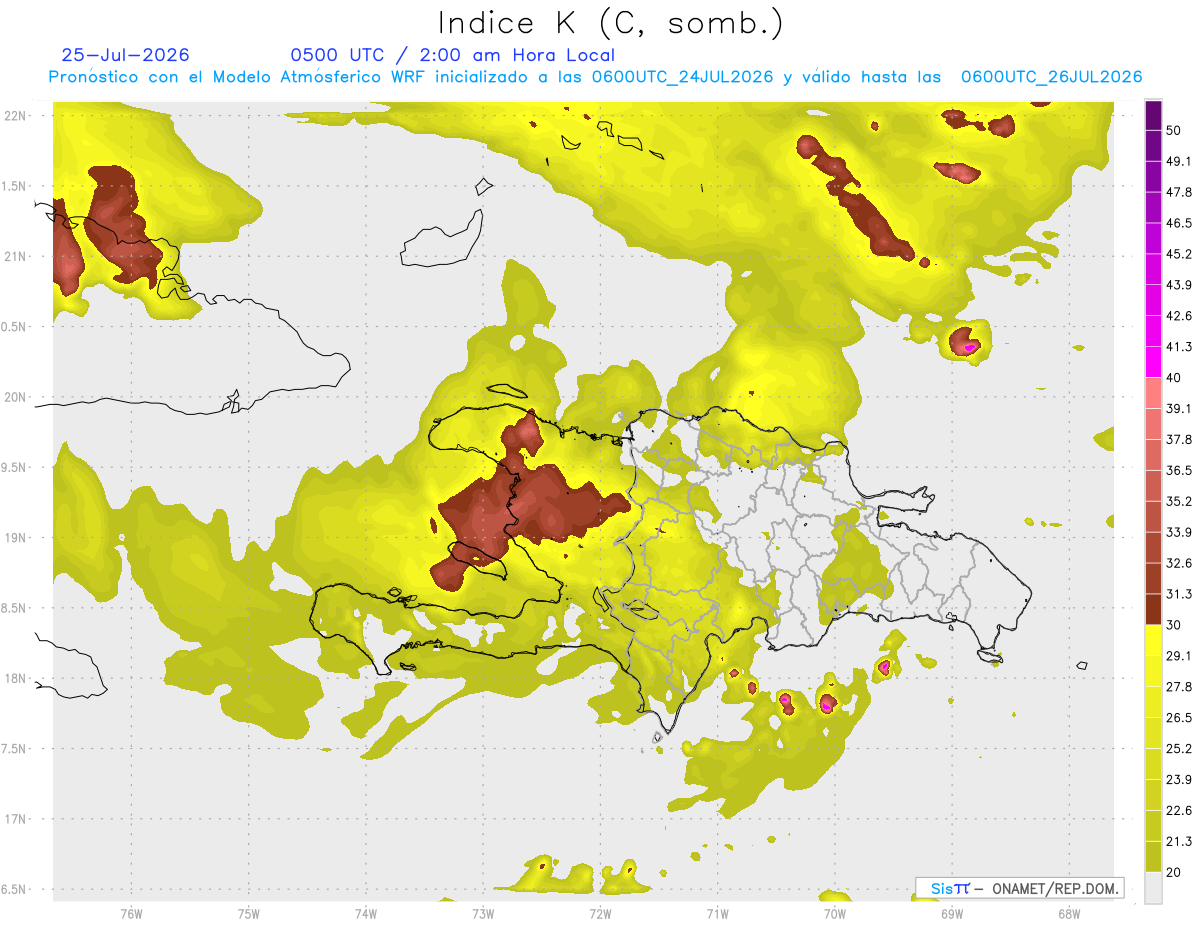Viewport: 1200px width, 927px height.
Task: Click the 27.8 value on the color scale
Action: pos(1178,687)
